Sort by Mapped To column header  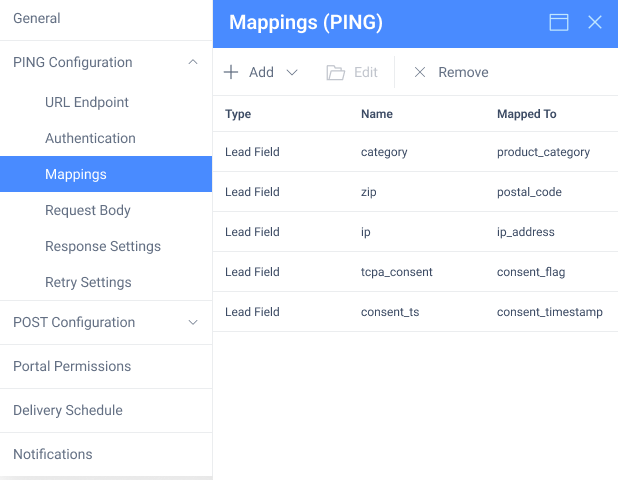[527, 114]
